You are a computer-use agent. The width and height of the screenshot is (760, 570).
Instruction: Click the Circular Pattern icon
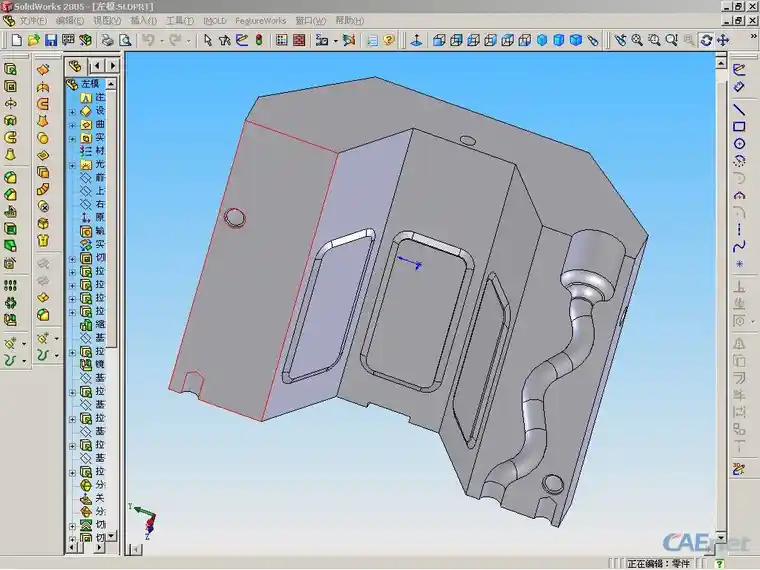[11, 303]
